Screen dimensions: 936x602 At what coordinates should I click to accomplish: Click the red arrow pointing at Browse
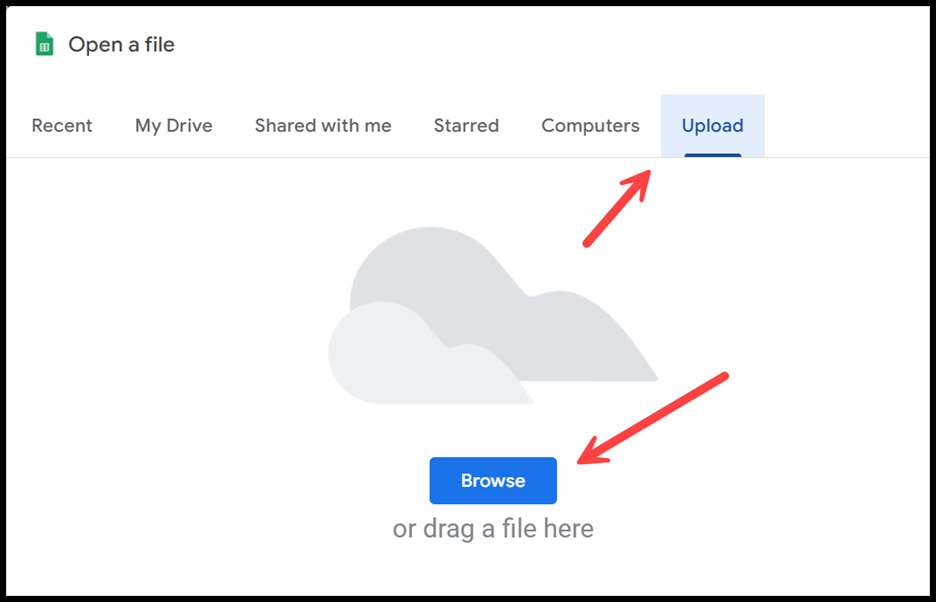[652, 419]
